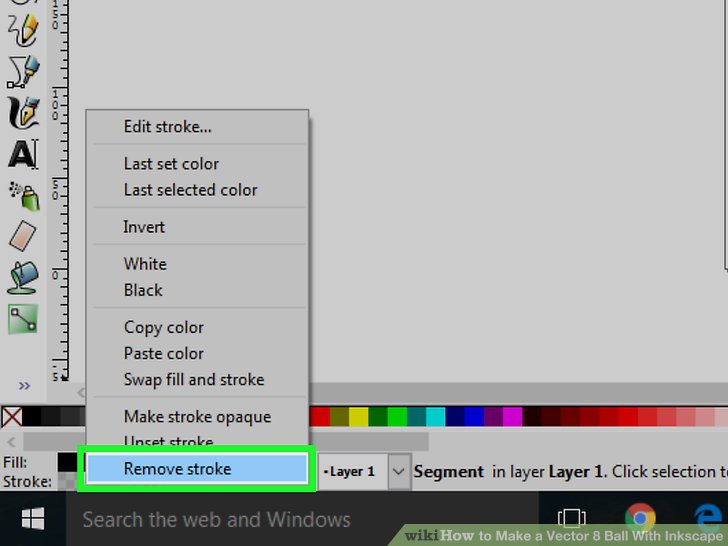This screenshot has height=546, width=728.
Task: Open Google Chrome from taskbar
Action: point(640,517)
